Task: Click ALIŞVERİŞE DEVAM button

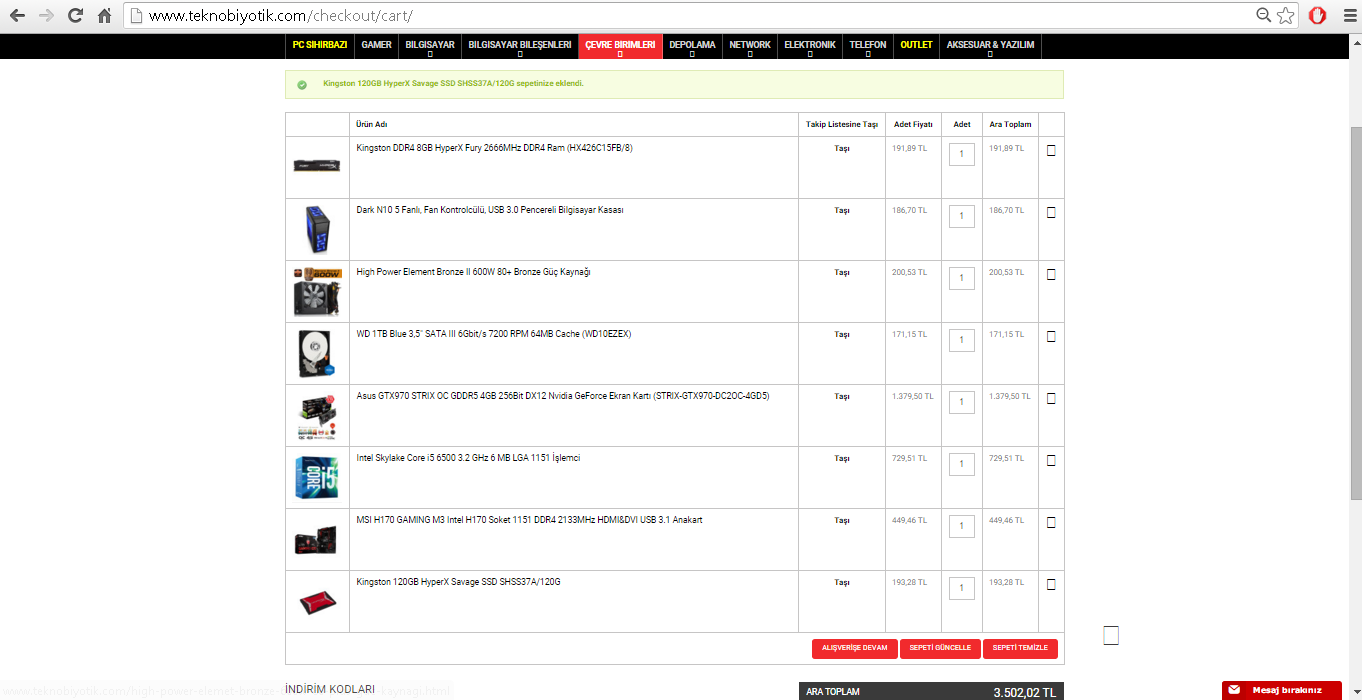Action: pyautogui.click(x=854, y=648)
